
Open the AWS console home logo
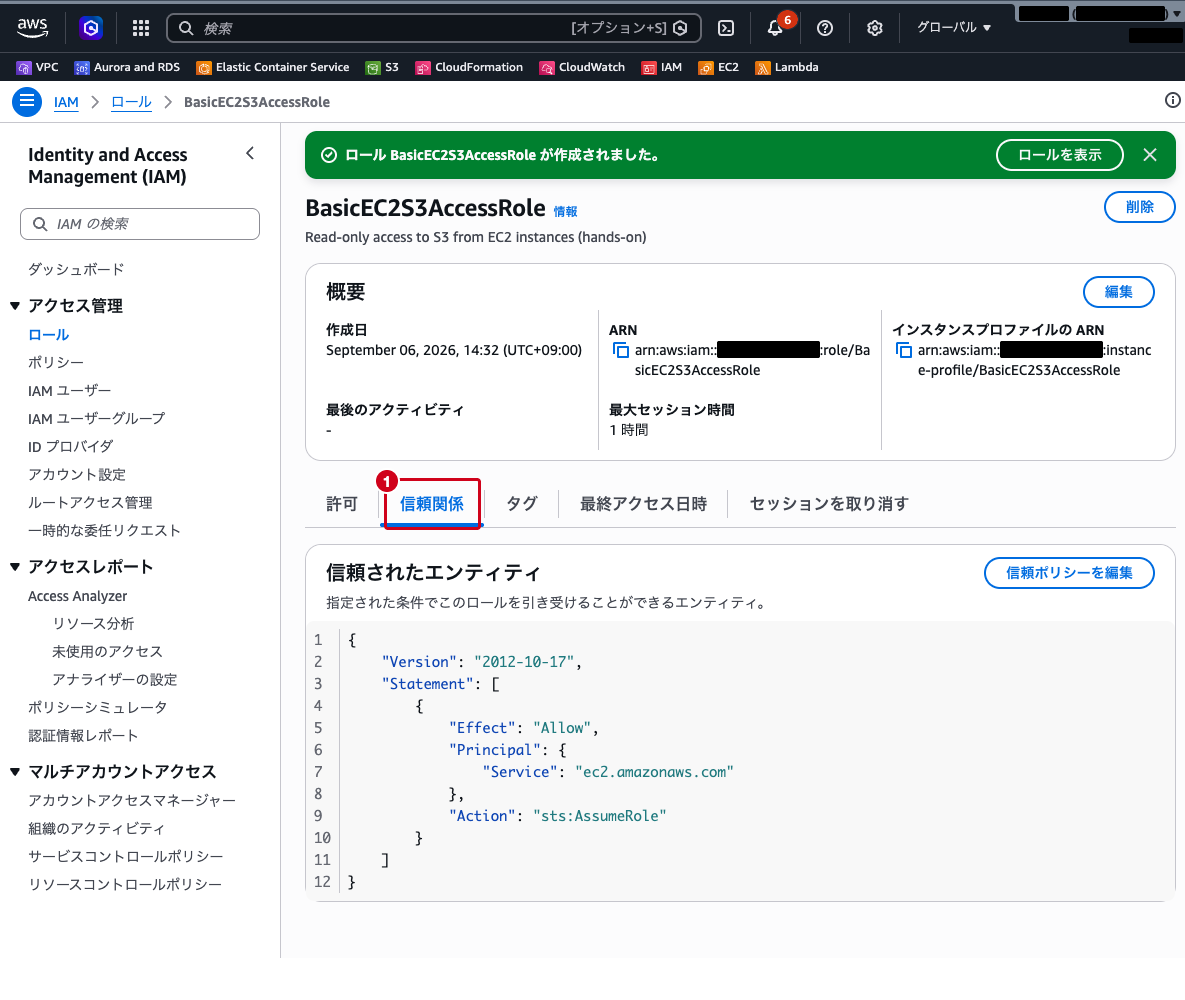[32, 27]
